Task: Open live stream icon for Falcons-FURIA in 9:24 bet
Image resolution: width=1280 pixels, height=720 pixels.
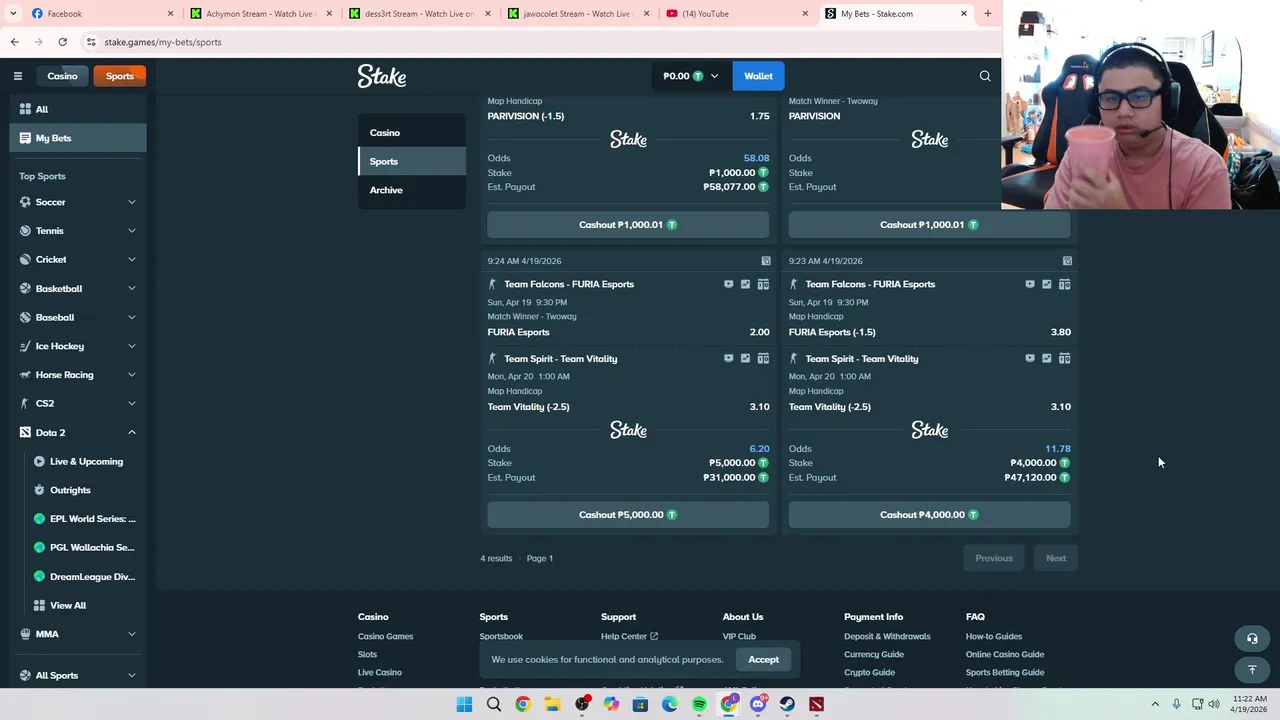Action: 728,284
